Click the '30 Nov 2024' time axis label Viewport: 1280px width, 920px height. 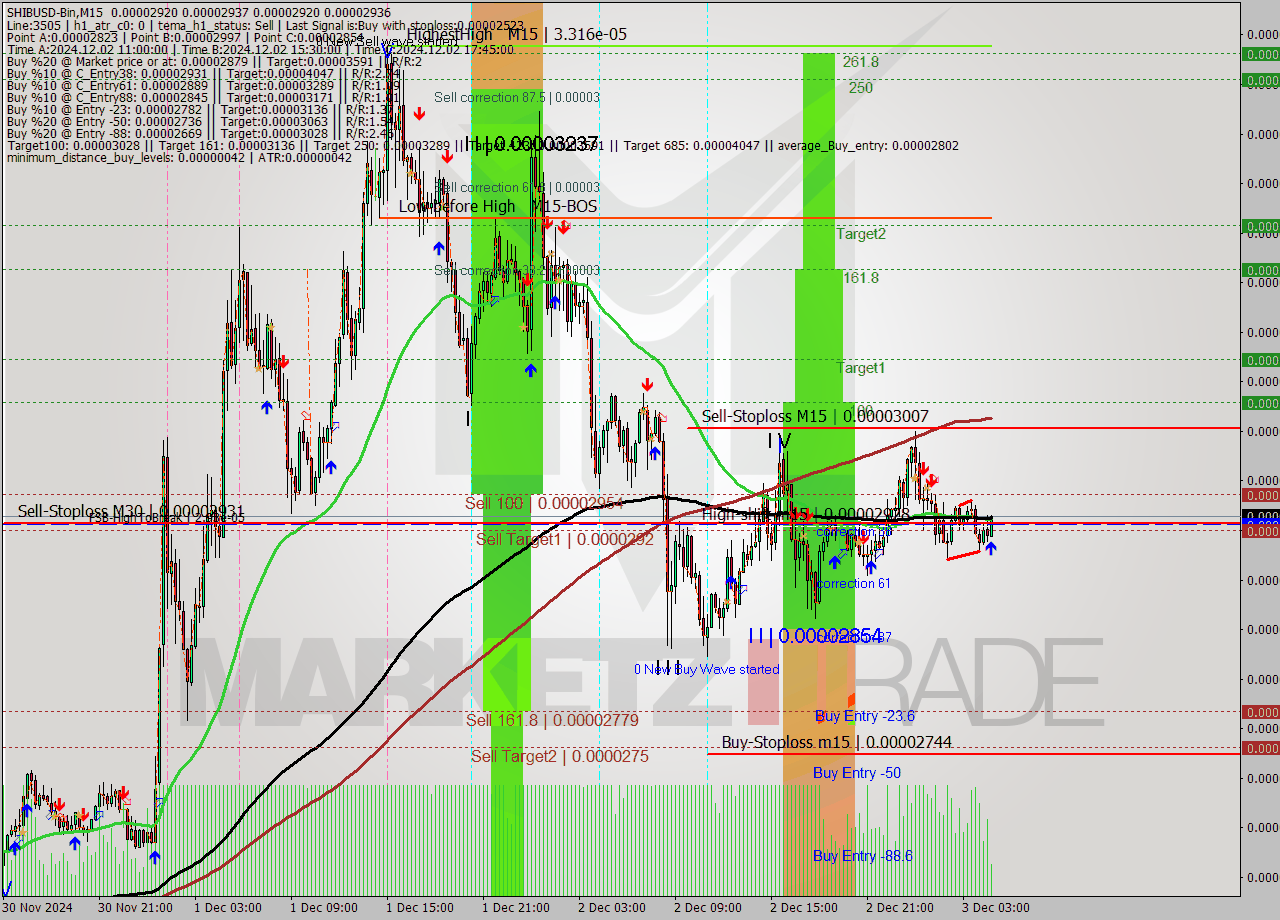point(37,908)
